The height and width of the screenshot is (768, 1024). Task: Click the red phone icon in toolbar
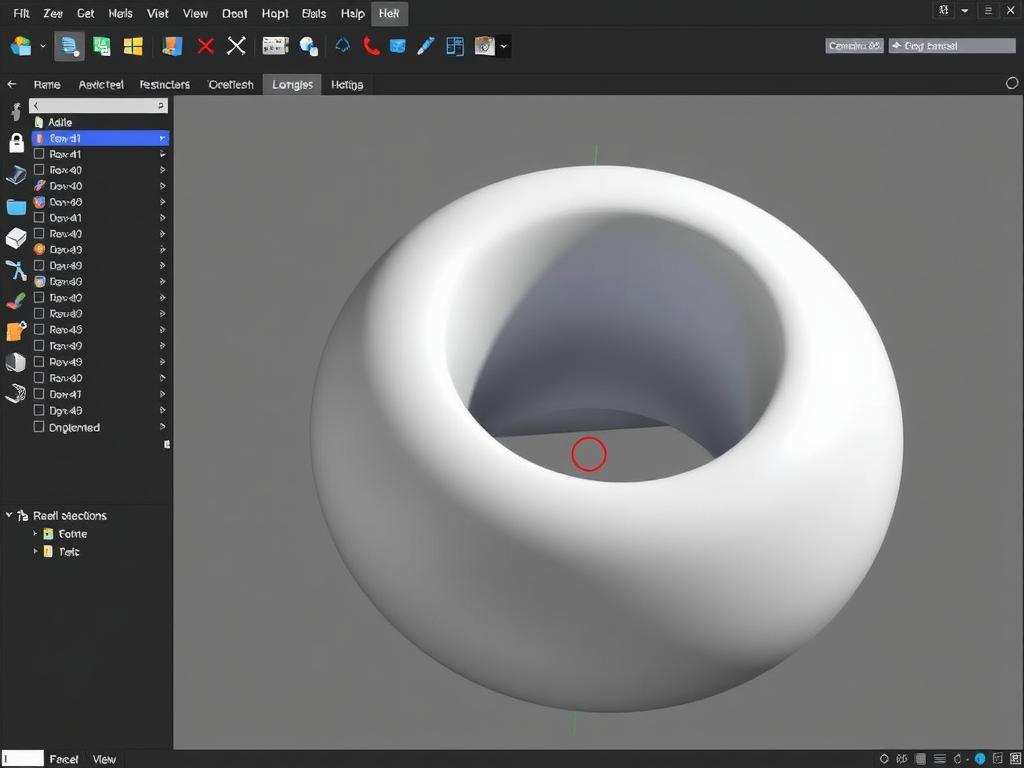click(x=371, y=46)
